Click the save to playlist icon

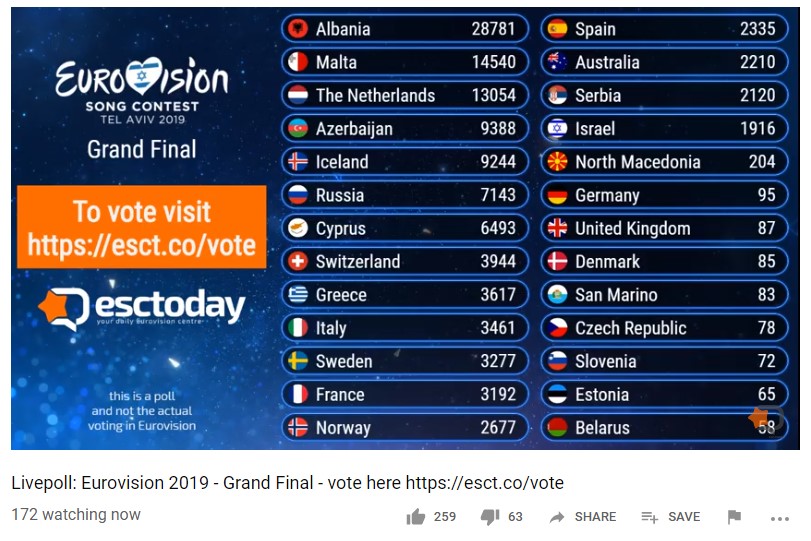pos(650,517)
